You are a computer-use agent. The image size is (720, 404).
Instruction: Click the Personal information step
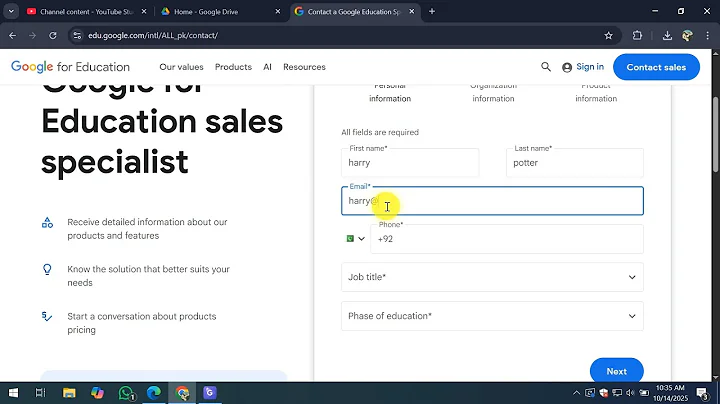click(x=390, y=92)
